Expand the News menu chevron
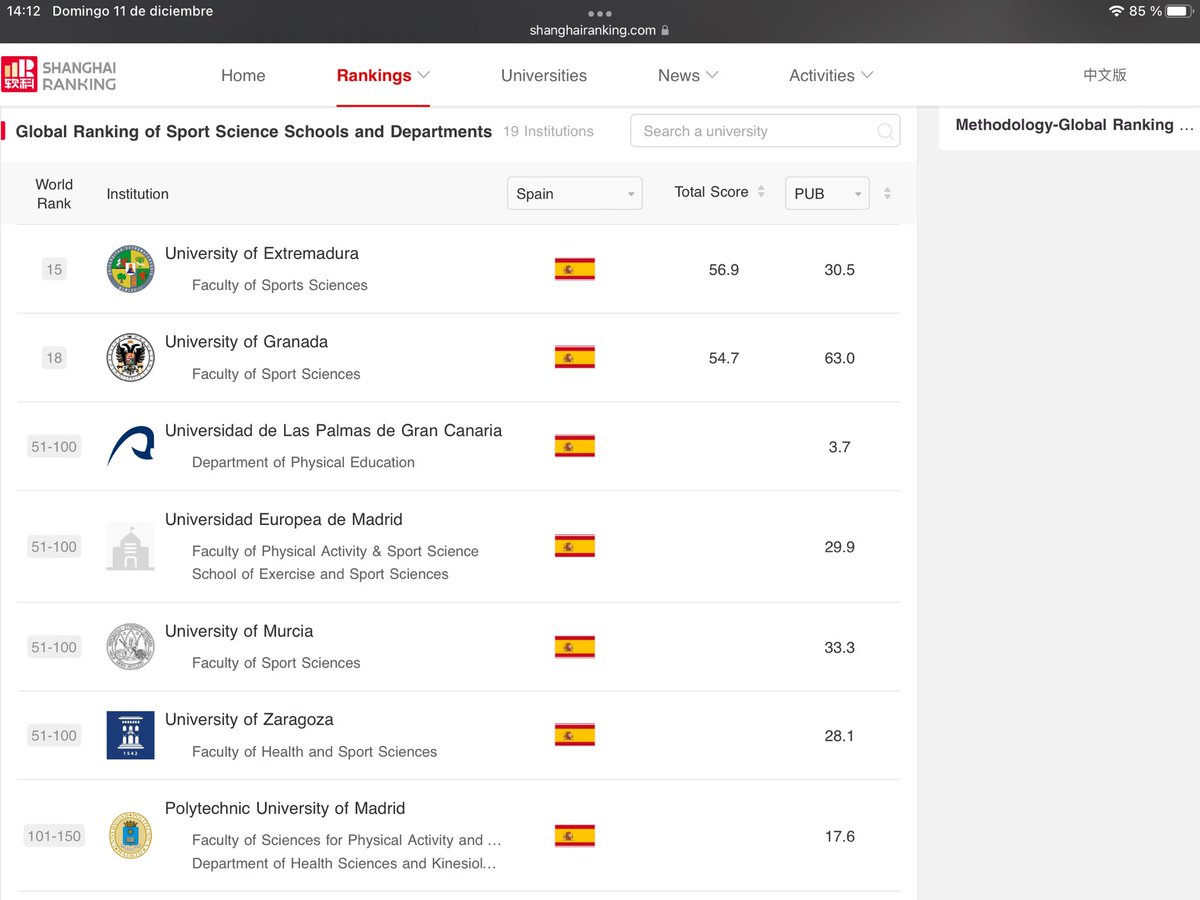Image resolution: width=1200 pixels, height=900 pixels. [712, 75]
